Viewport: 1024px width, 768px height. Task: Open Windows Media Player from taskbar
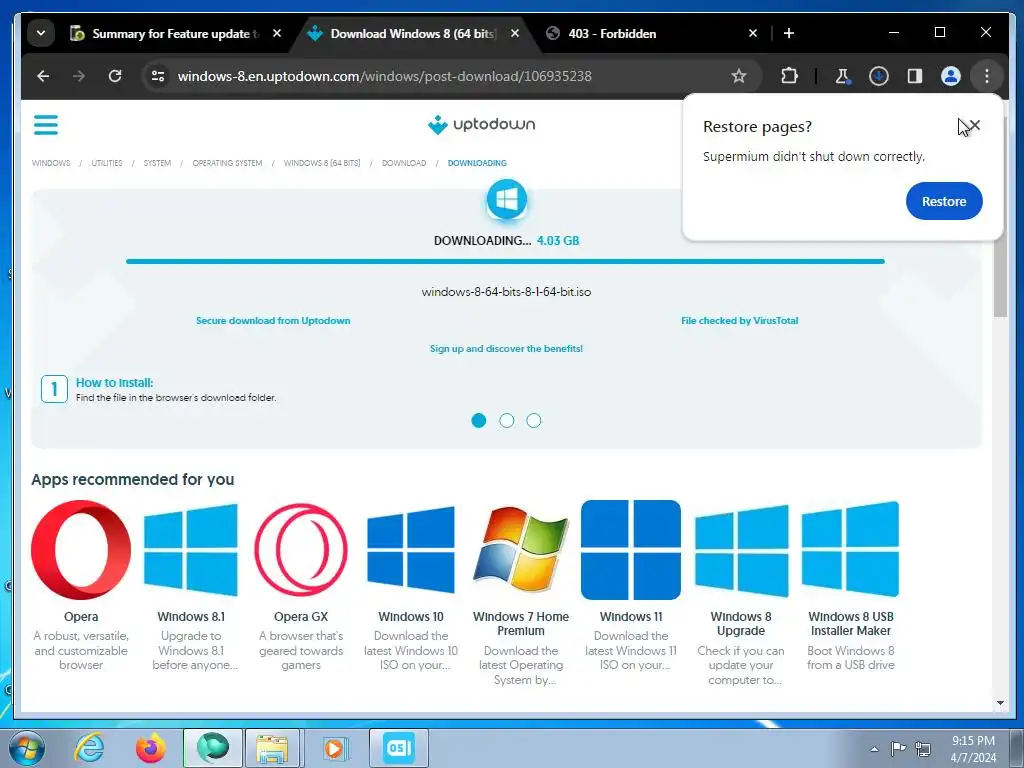(334, 748)
